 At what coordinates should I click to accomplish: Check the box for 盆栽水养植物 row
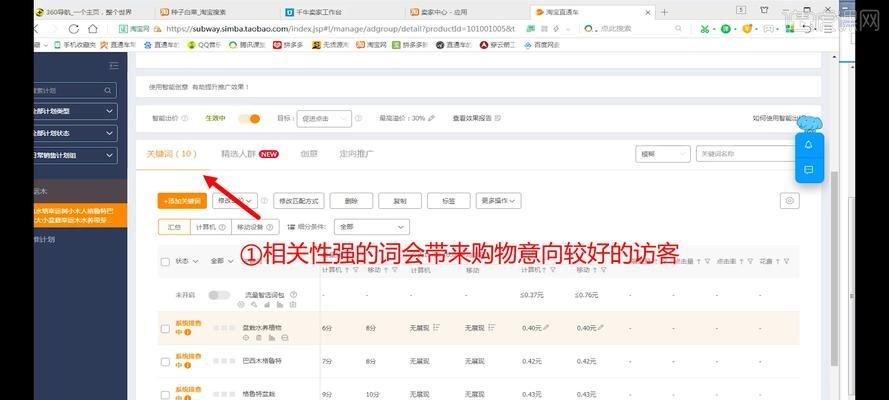tap(165, 328)
